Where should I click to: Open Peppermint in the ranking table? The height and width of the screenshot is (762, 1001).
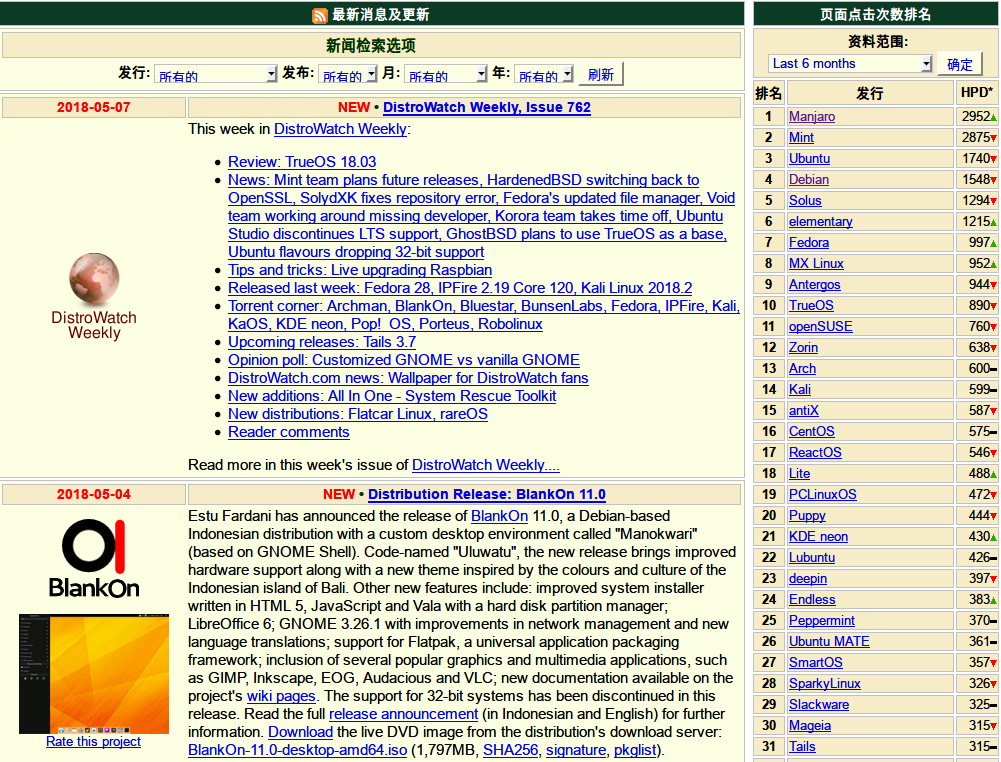pyautogui.click(x=822, y=621)
